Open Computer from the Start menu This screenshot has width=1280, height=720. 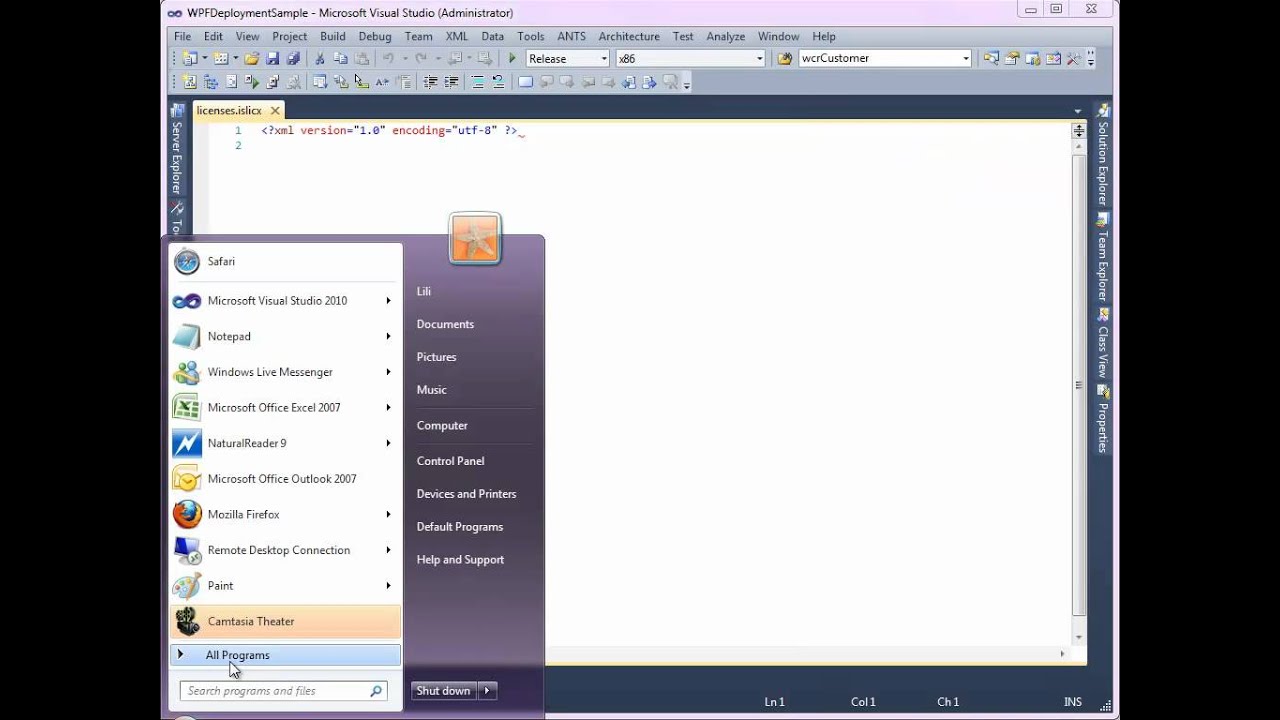pos(442,425)
